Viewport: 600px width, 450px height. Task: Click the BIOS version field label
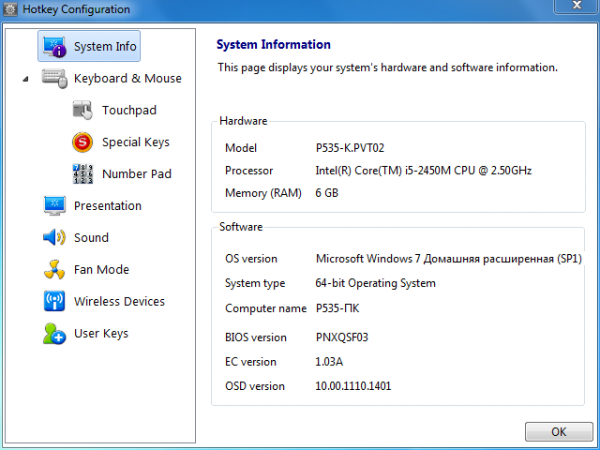click(x=256, y=337)
